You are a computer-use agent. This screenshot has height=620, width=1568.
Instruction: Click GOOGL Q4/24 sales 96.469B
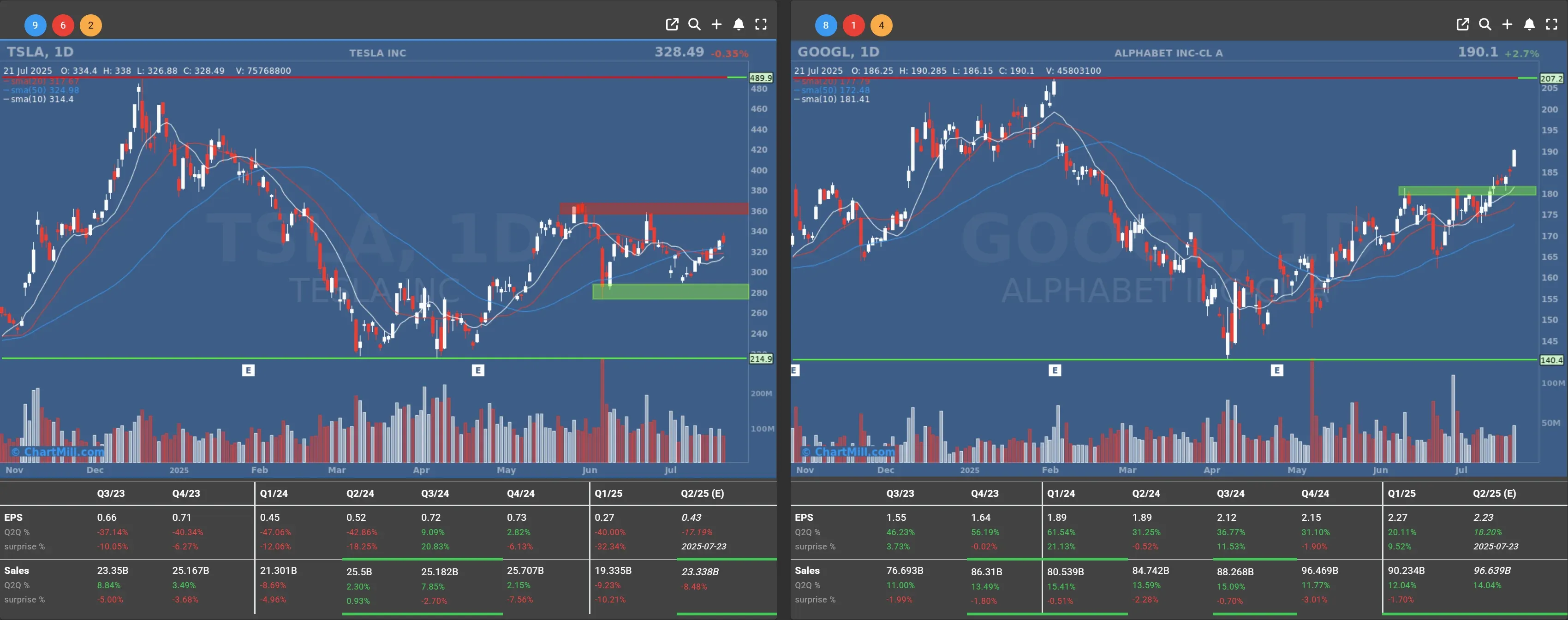pos(1320,571)
